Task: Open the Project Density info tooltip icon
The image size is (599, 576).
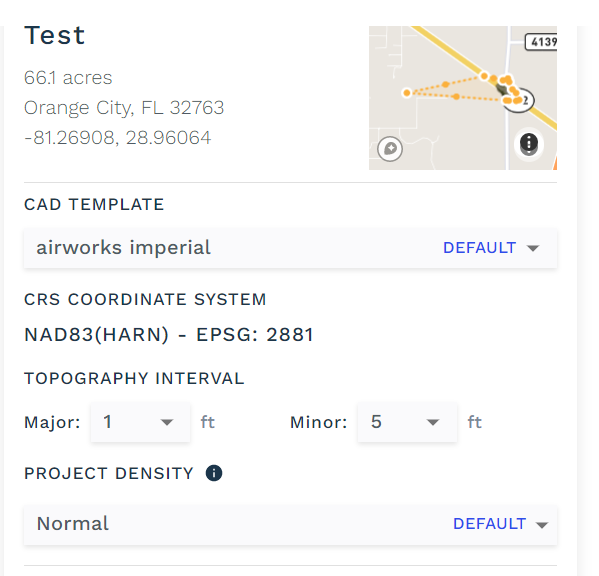Action: 214,473
